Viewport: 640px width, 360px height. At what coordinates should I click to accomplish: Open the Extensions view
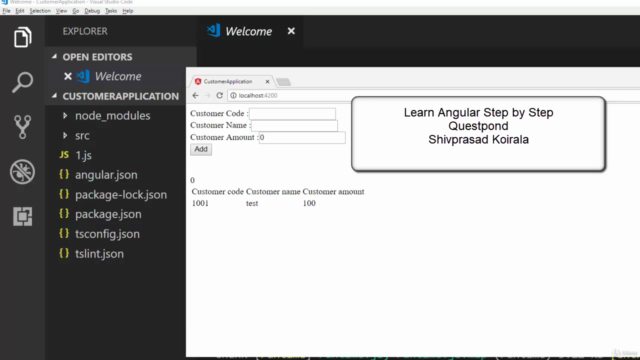click(x=22, y=216)
